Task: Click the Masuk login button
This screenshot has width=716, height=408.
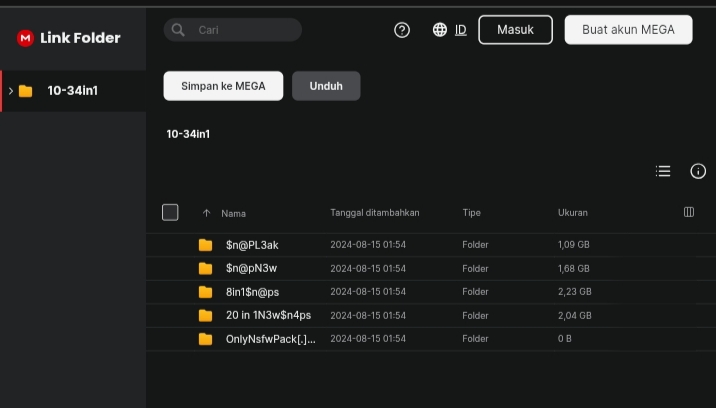Action: click(516, 30)
